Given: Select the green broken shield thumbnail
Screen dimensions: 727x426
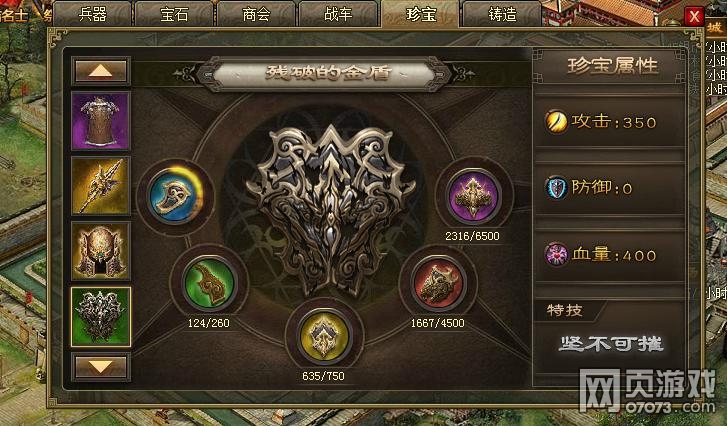Looking at the screenshot, I should tap(101, 317).
